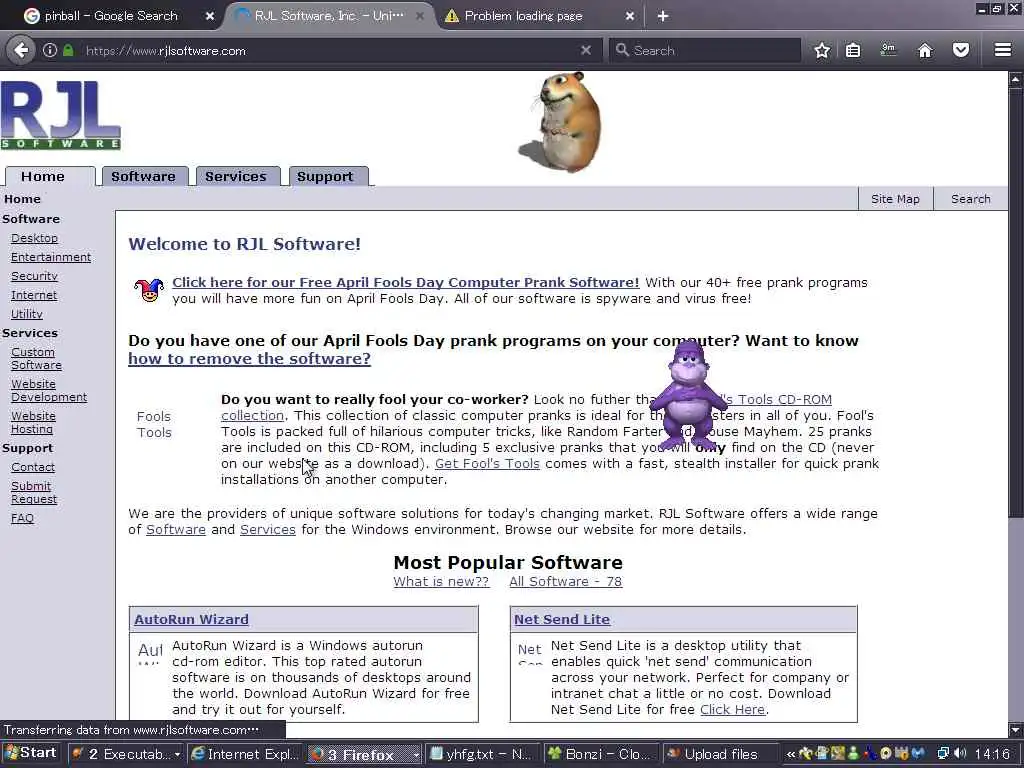Open the FAQ sidebar link
Screen dimensions: 1024x768
(22, 518)
